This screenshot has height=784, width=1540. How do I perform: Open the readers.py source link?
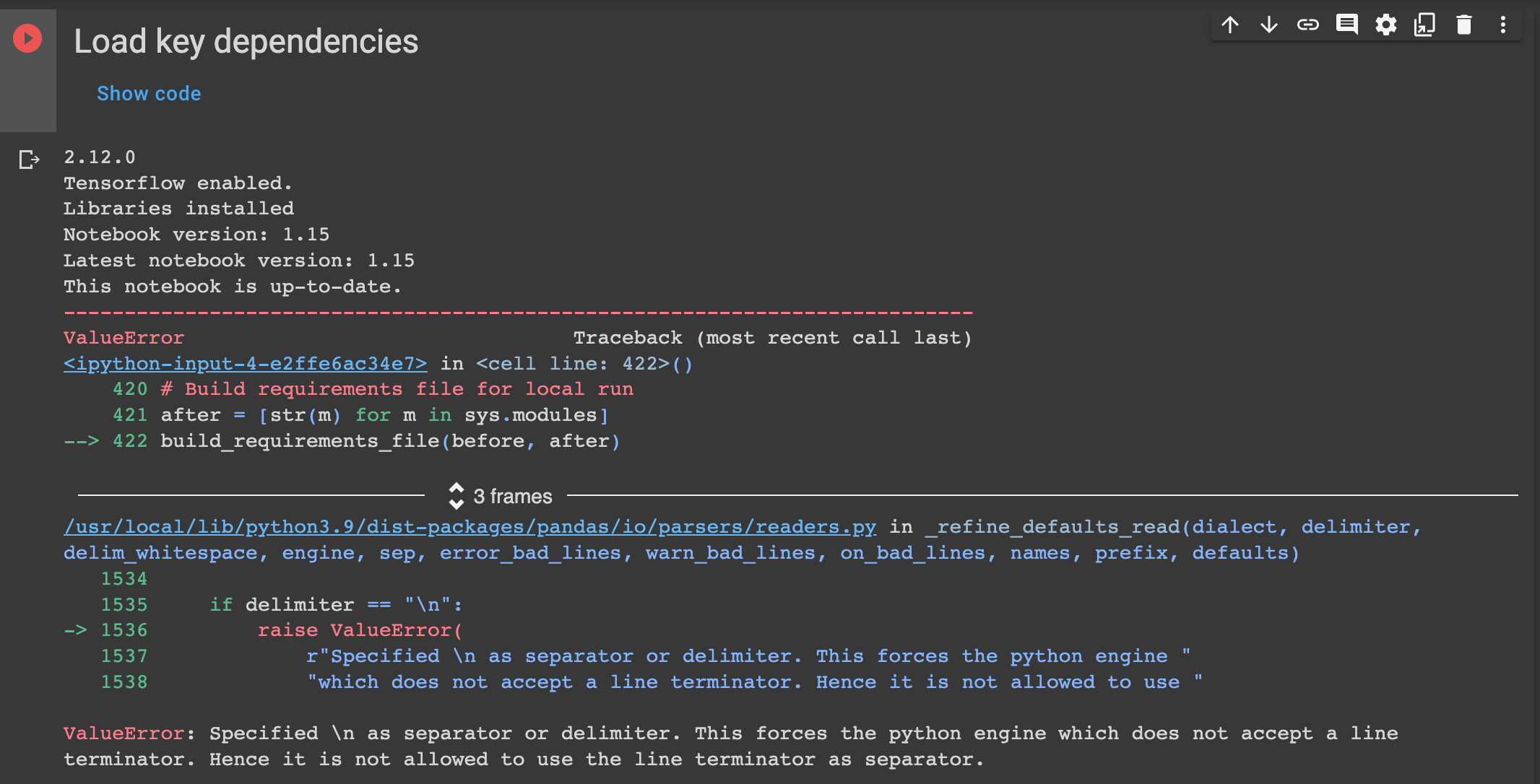pyautogui.click(x=468, y=526)
